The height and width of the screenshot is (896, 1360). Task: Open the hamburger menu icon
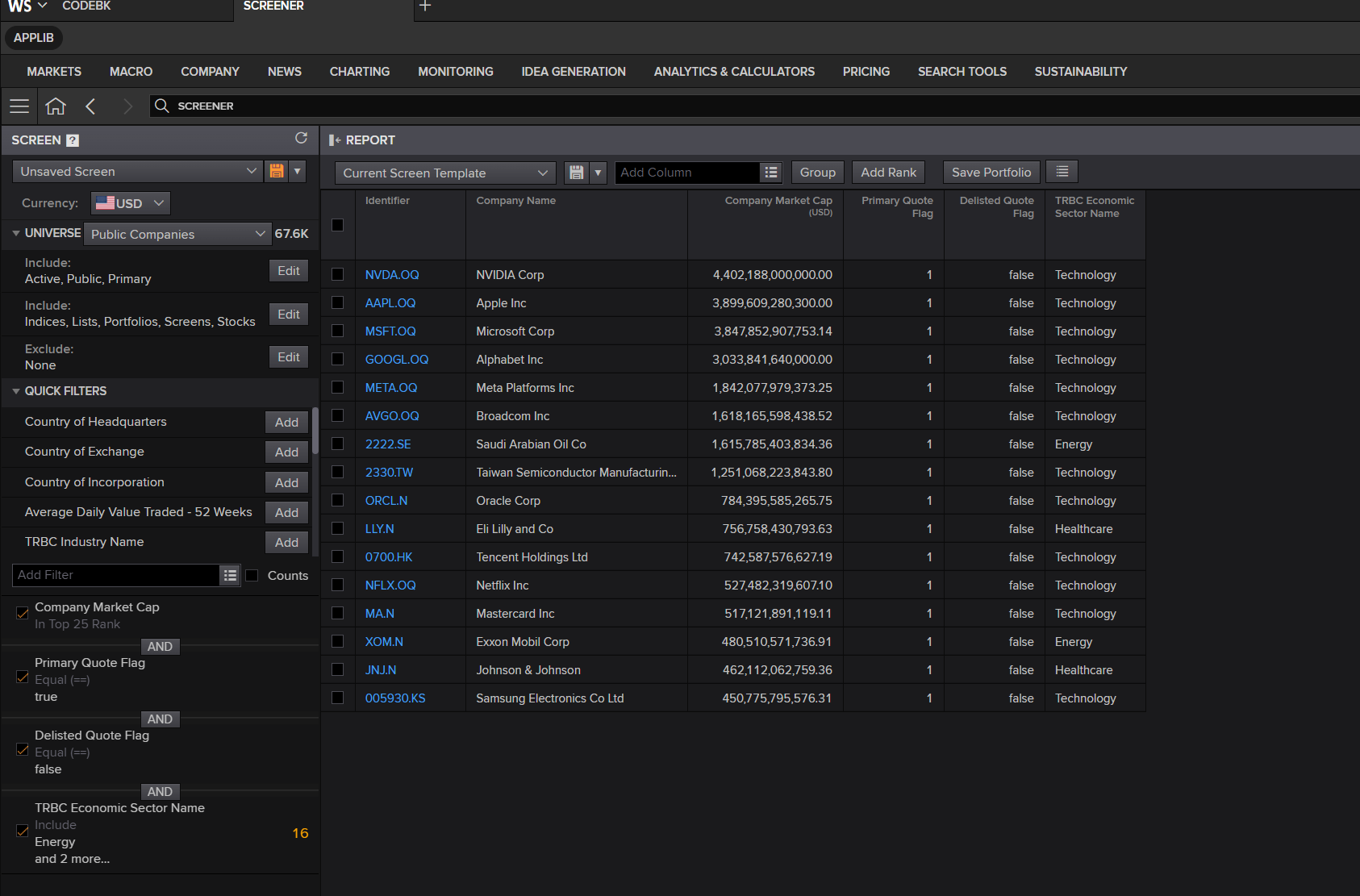pos(19,106)
